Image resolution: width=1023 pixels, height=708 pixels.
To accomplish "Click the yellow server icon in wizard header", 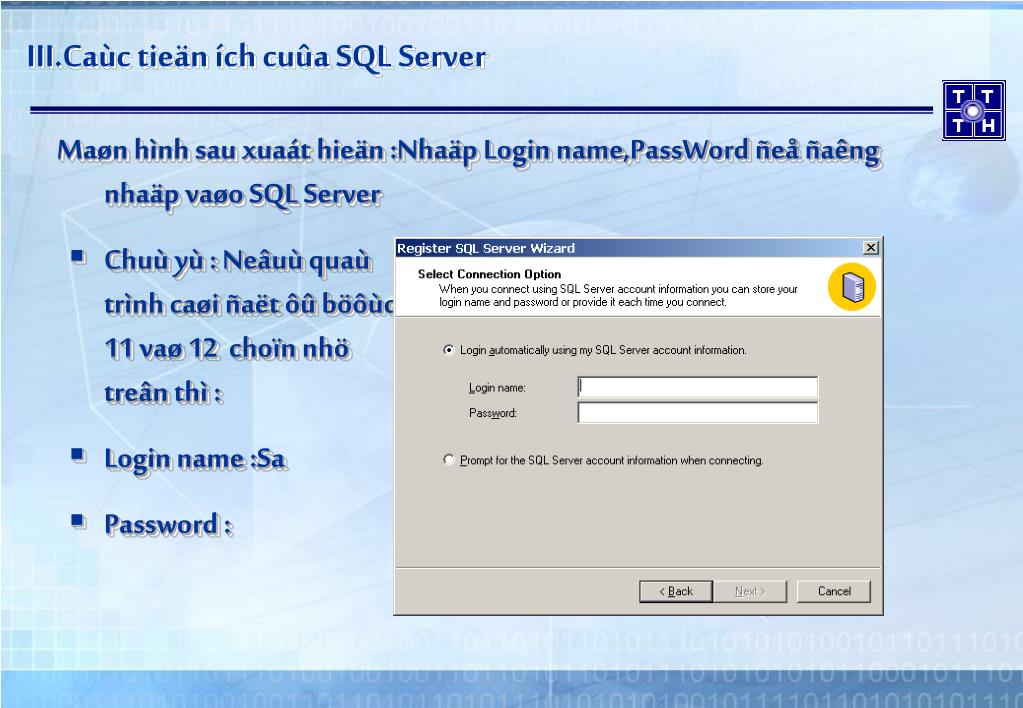I will point(851,286).
